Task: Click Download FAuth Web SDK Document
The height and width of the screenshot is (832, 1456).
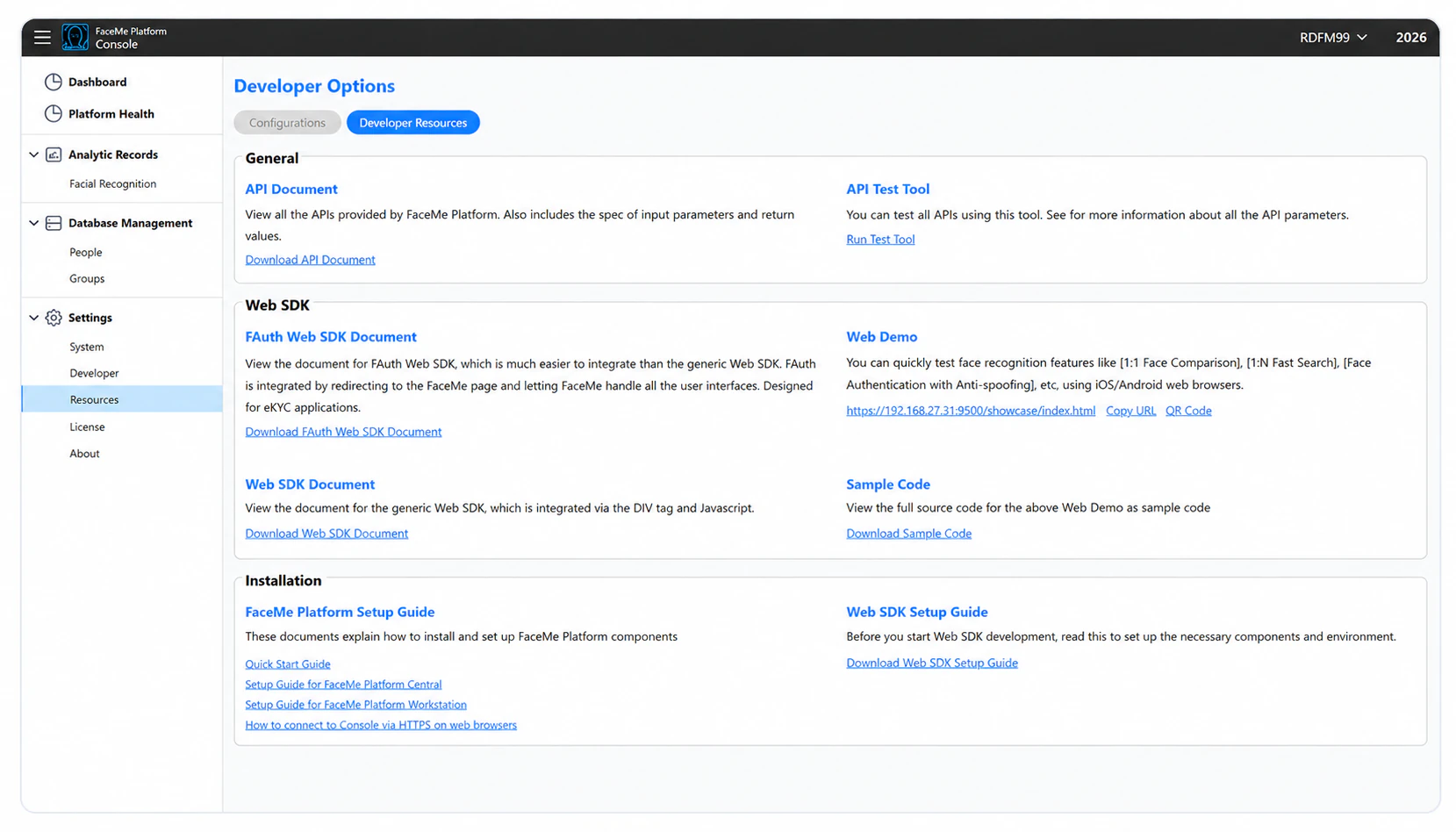Action: (343, 432)
